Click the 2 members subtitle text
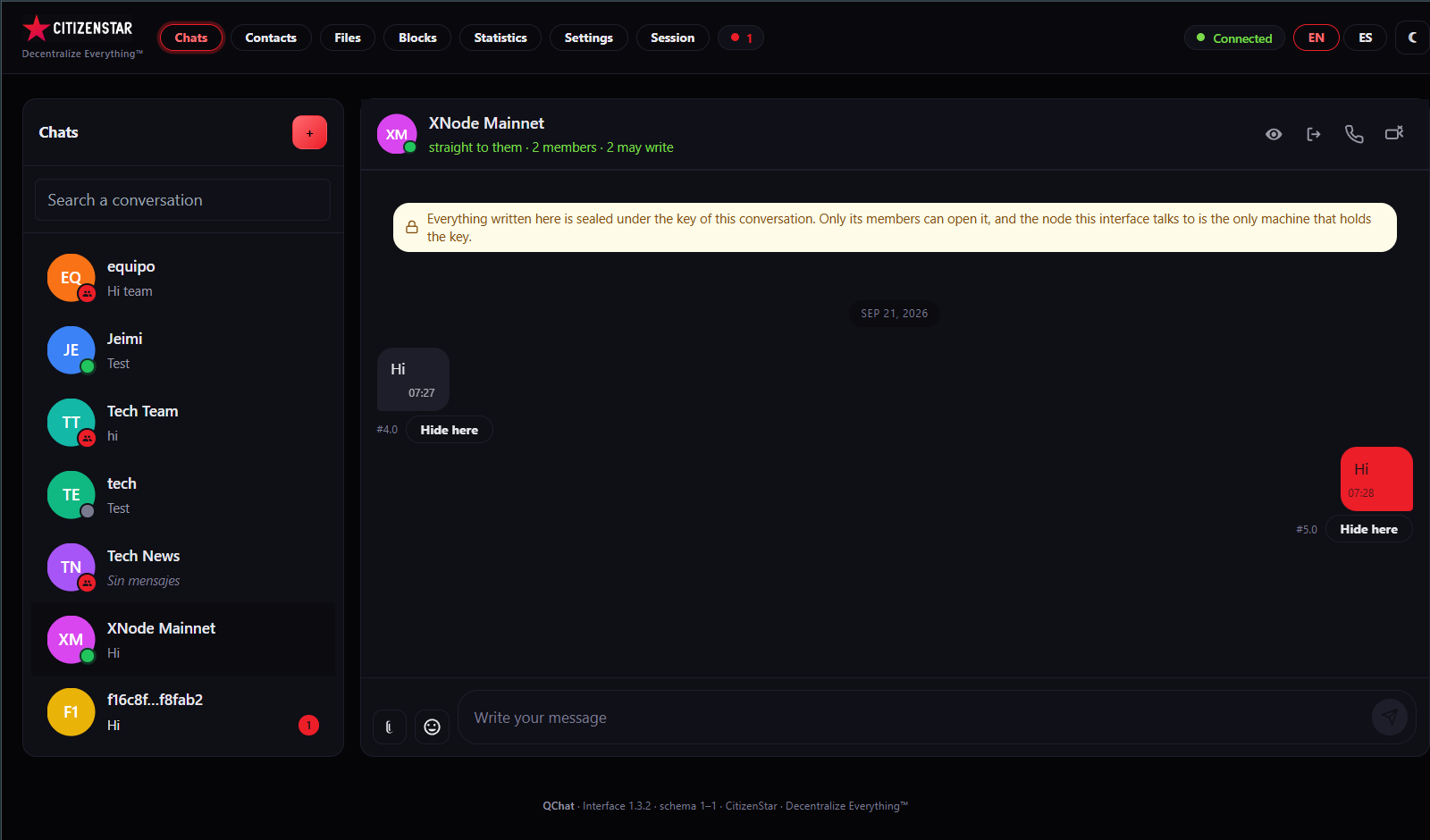 pos(564,147)
